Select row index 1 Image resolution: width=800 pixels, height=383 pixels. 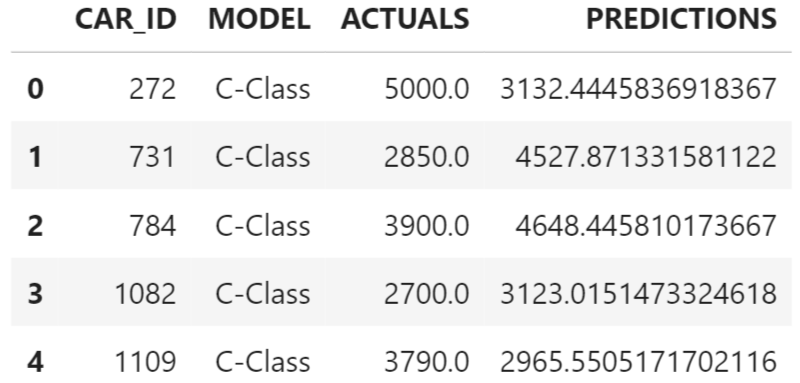coord(35,157)
